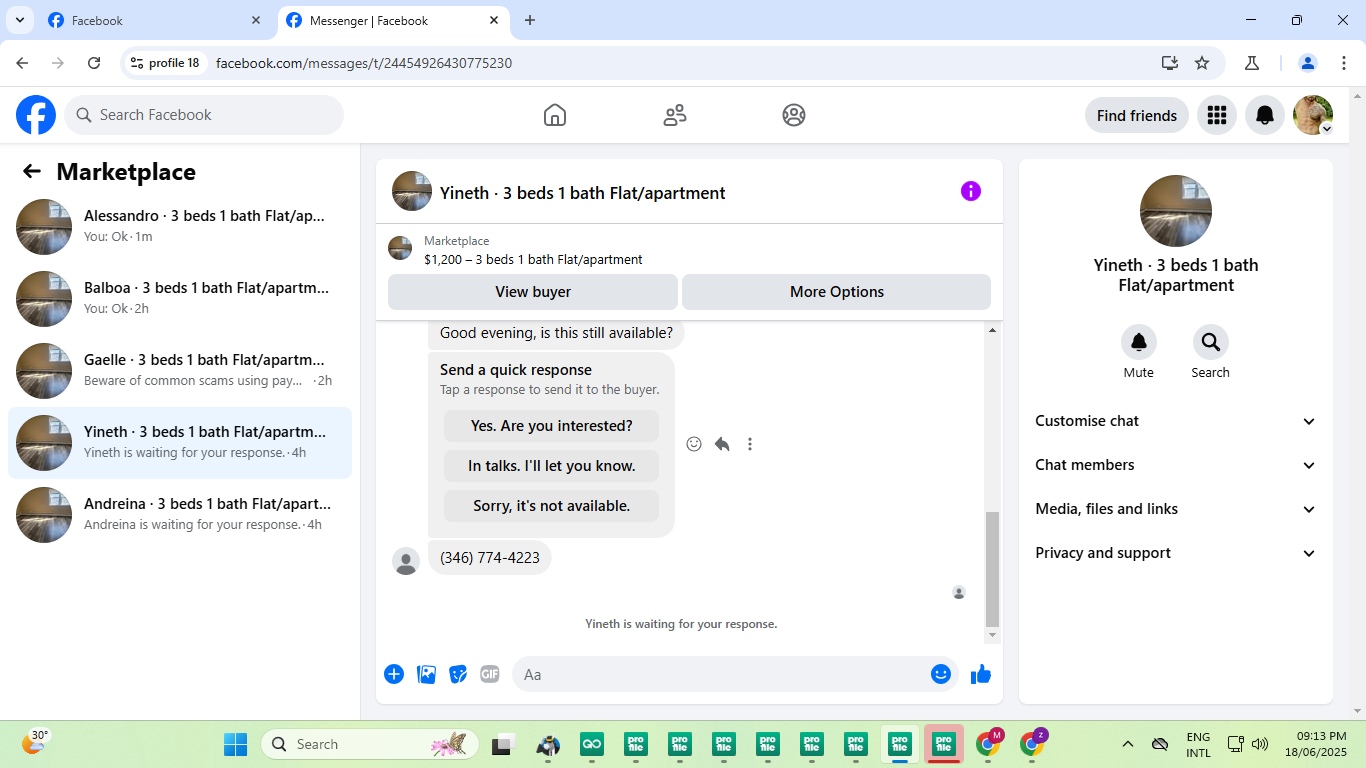Click the phone number message (346) 774-4223
Screen dimensions: 1366x768
point(490,558)
